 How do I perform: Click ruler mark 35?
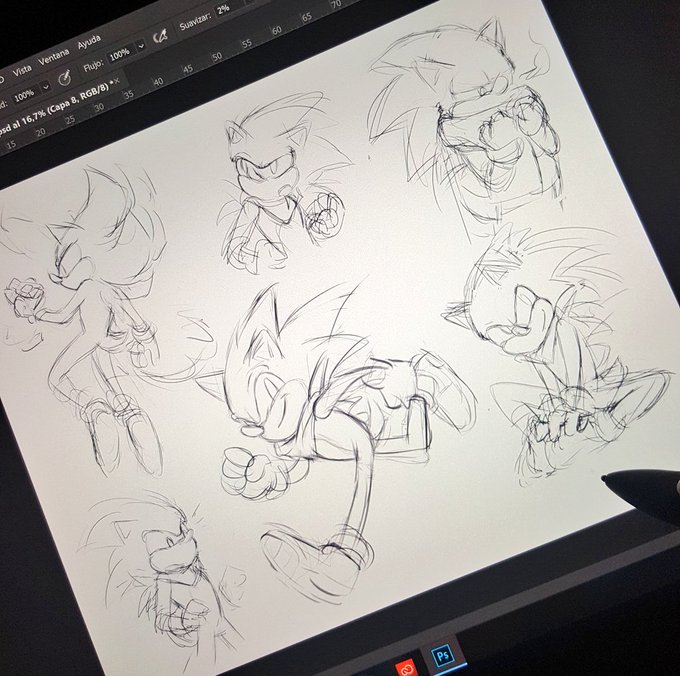pos(128,94)
